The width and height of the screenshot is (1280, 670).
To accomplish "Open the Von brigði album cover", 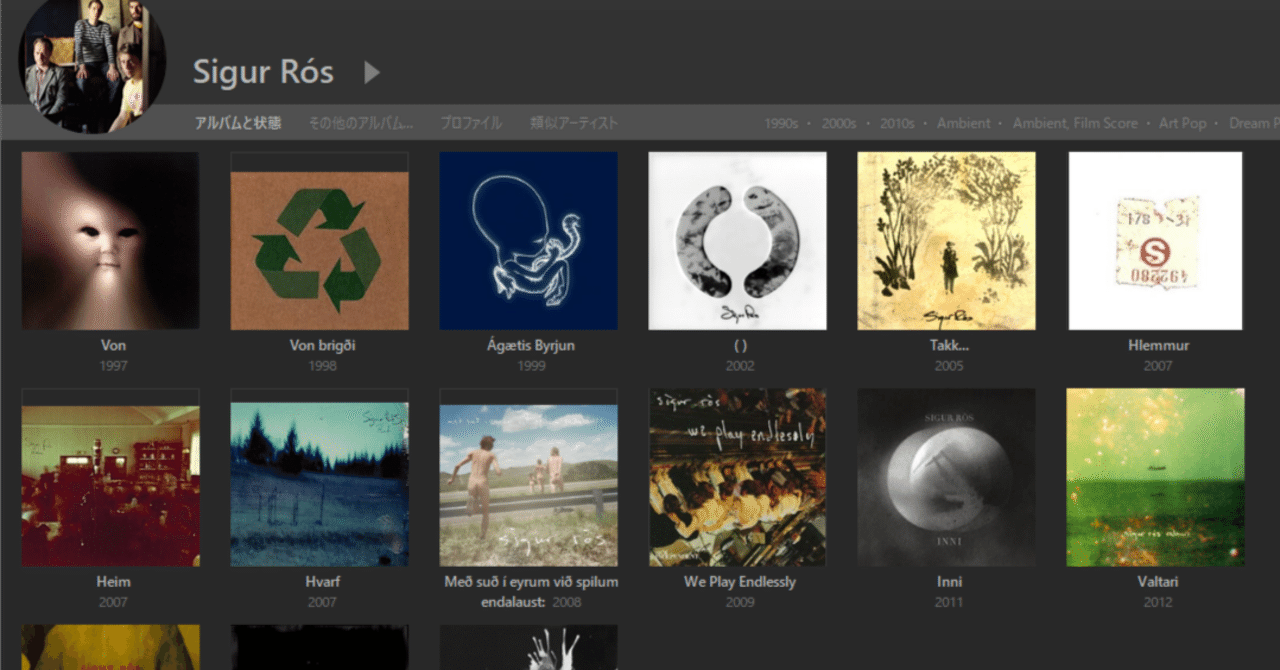I will (x=319, y=240).
